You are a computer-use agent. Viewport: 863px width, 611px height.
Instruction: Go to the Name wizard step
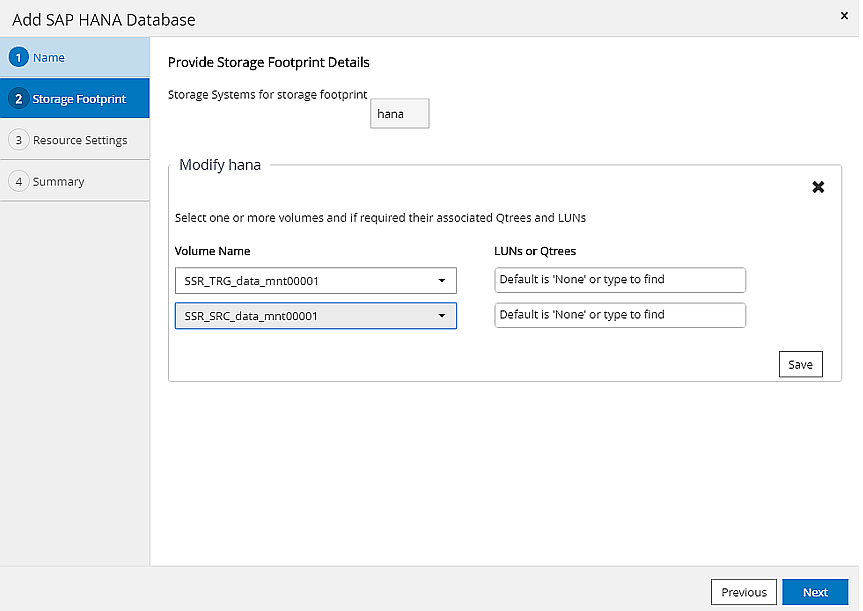pos(49,58)
